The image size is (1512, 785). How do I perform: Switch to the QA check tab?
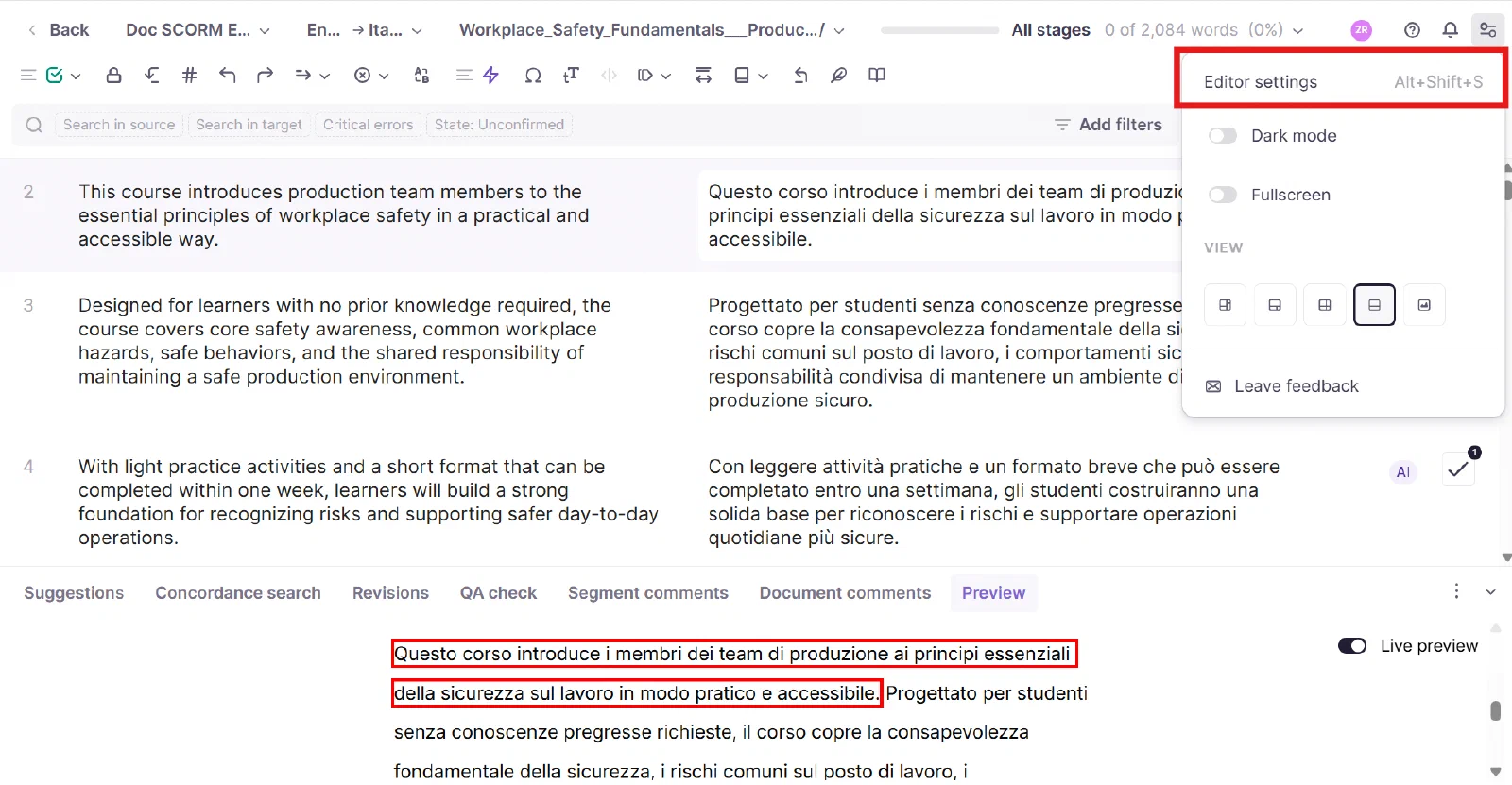click(x=498, y=593)
